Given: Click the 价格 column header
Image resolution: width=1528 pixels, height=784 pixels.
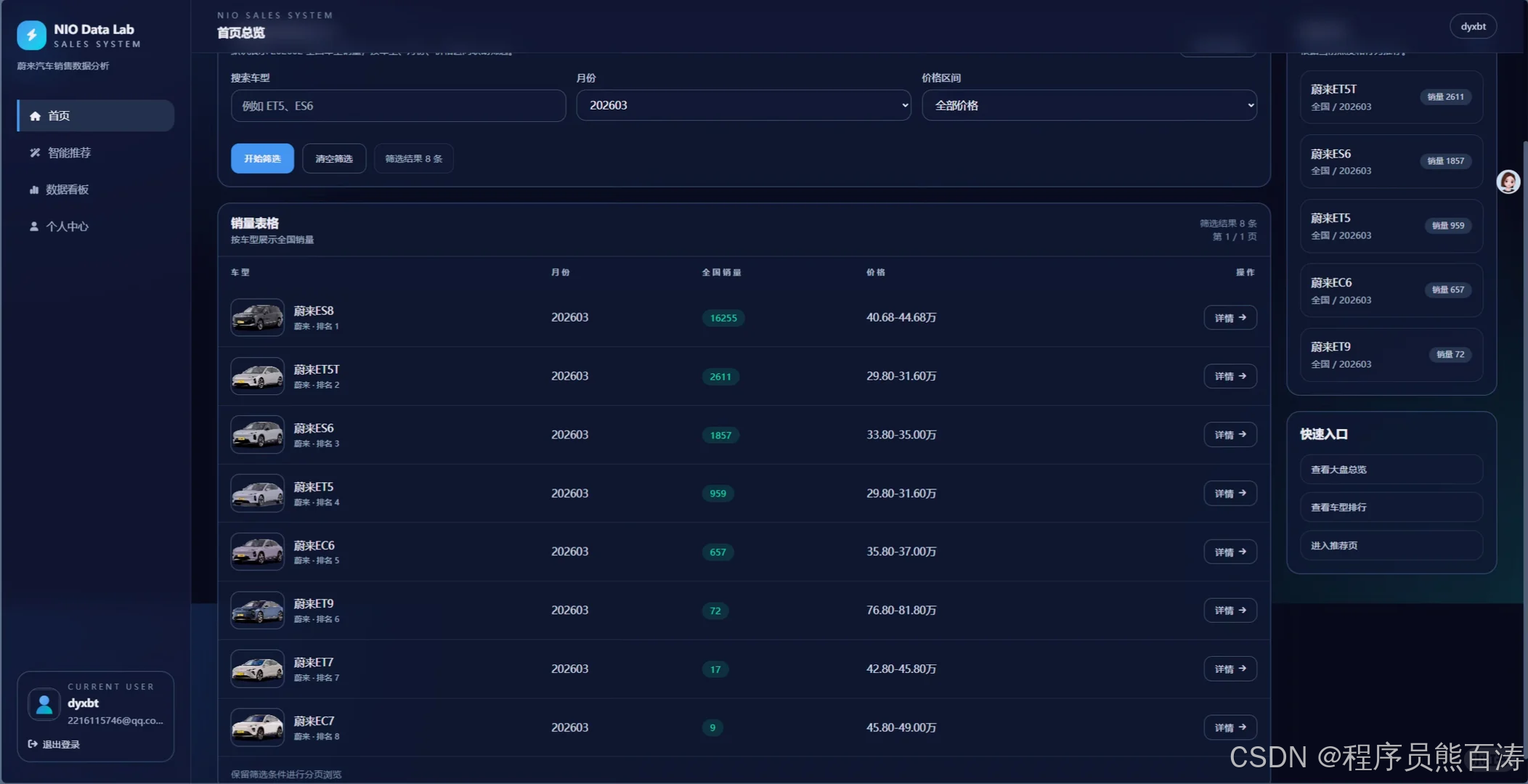Looking at the screenshot, I should (x=876, y=272).
